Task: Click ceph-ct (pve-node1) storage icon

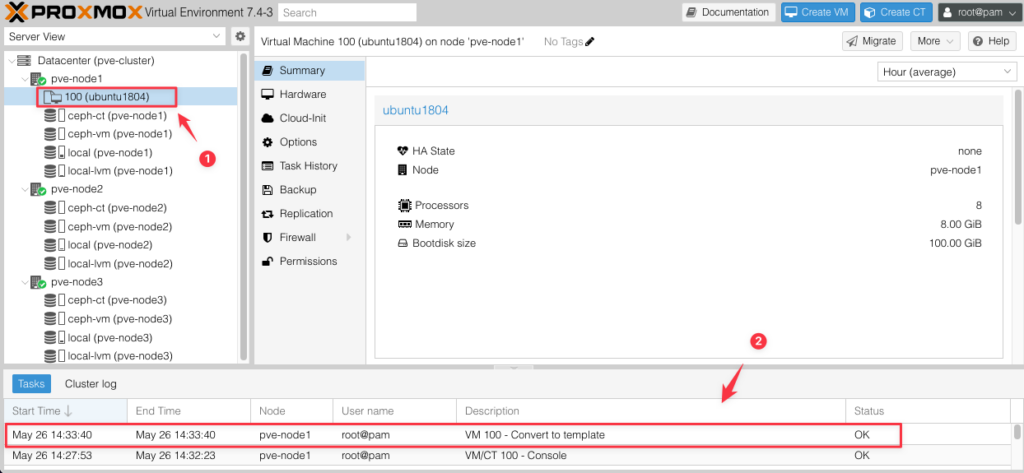Action: tap(54, 116)
